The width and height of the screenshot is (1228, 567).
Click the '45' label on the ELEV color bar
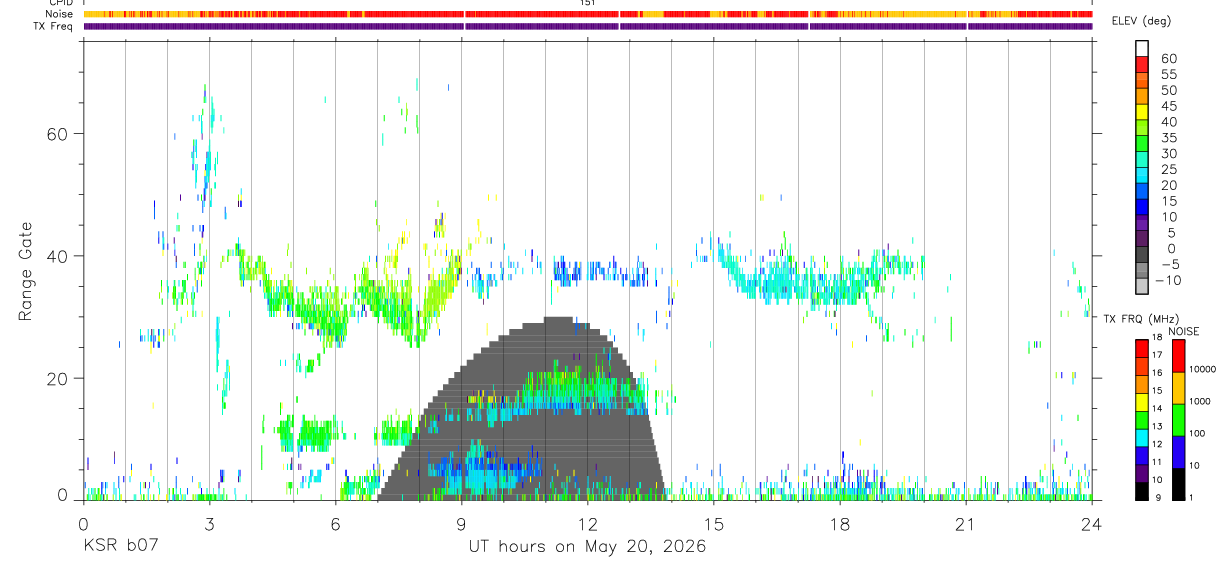[x=1168, y=106]
